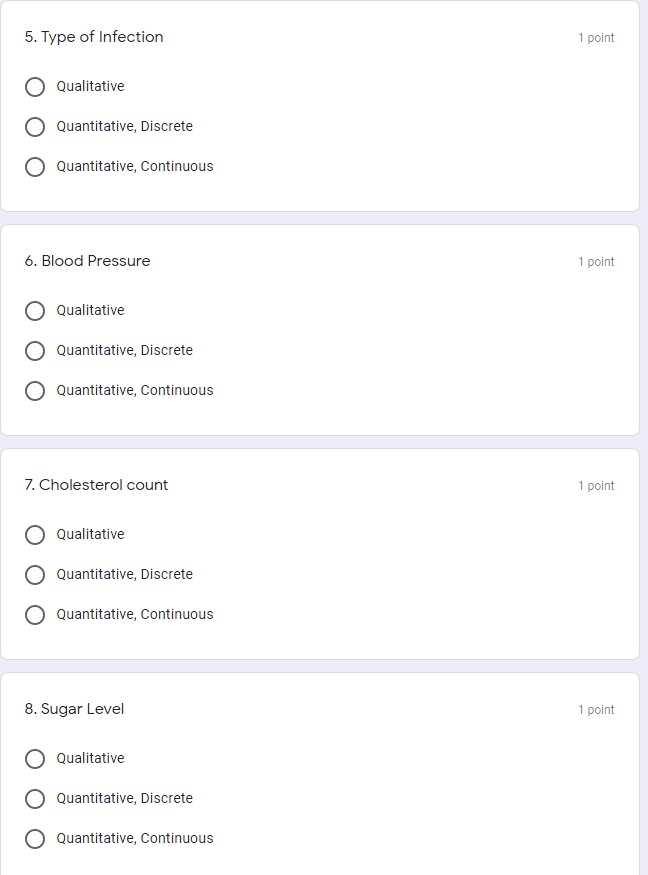648x875 pixels.
Task: Click the 1 point label on question 6
Action: pos(597,261)
